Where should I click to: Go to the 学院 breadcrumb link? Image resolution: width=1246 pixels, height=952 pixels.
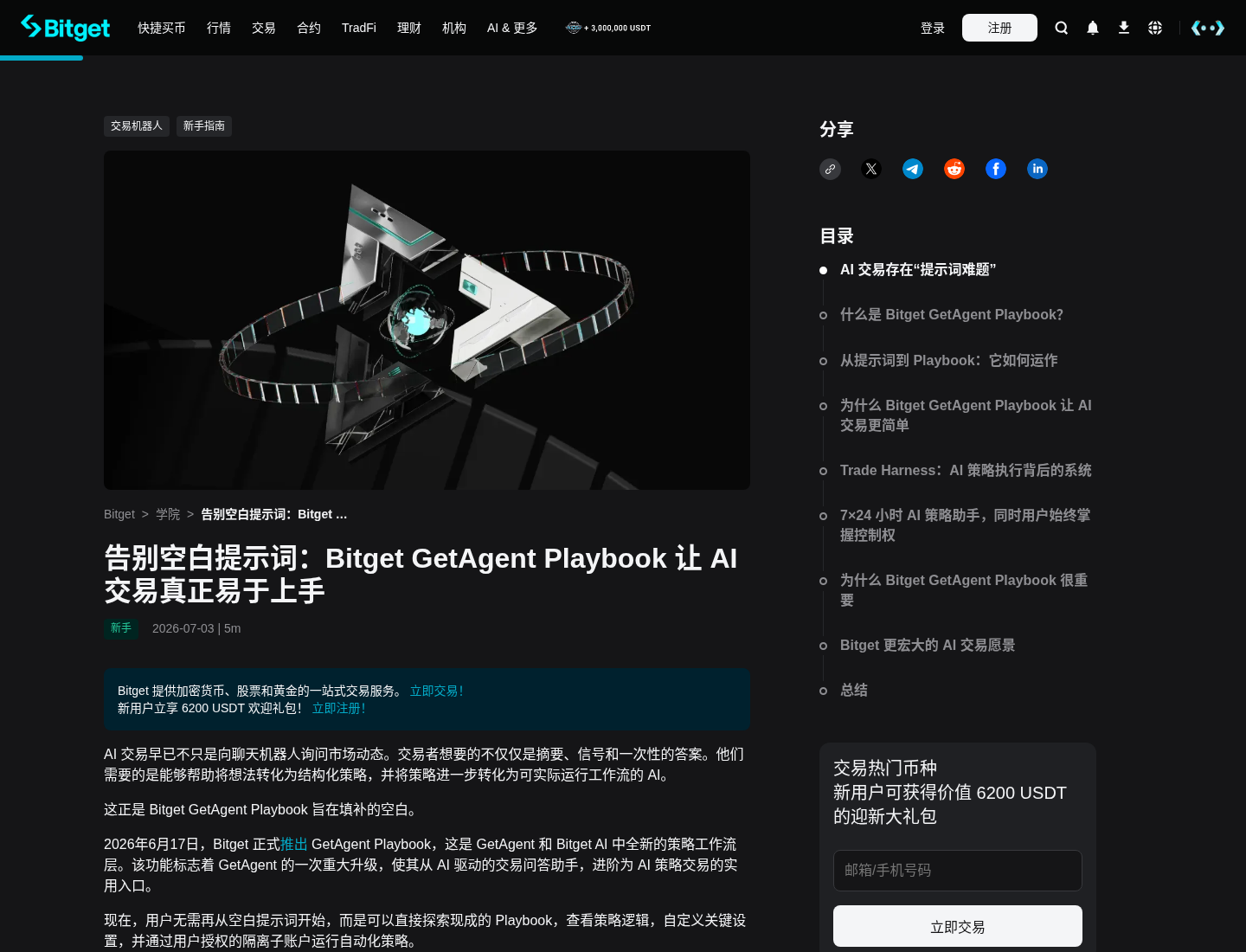[x=168, y=514]
